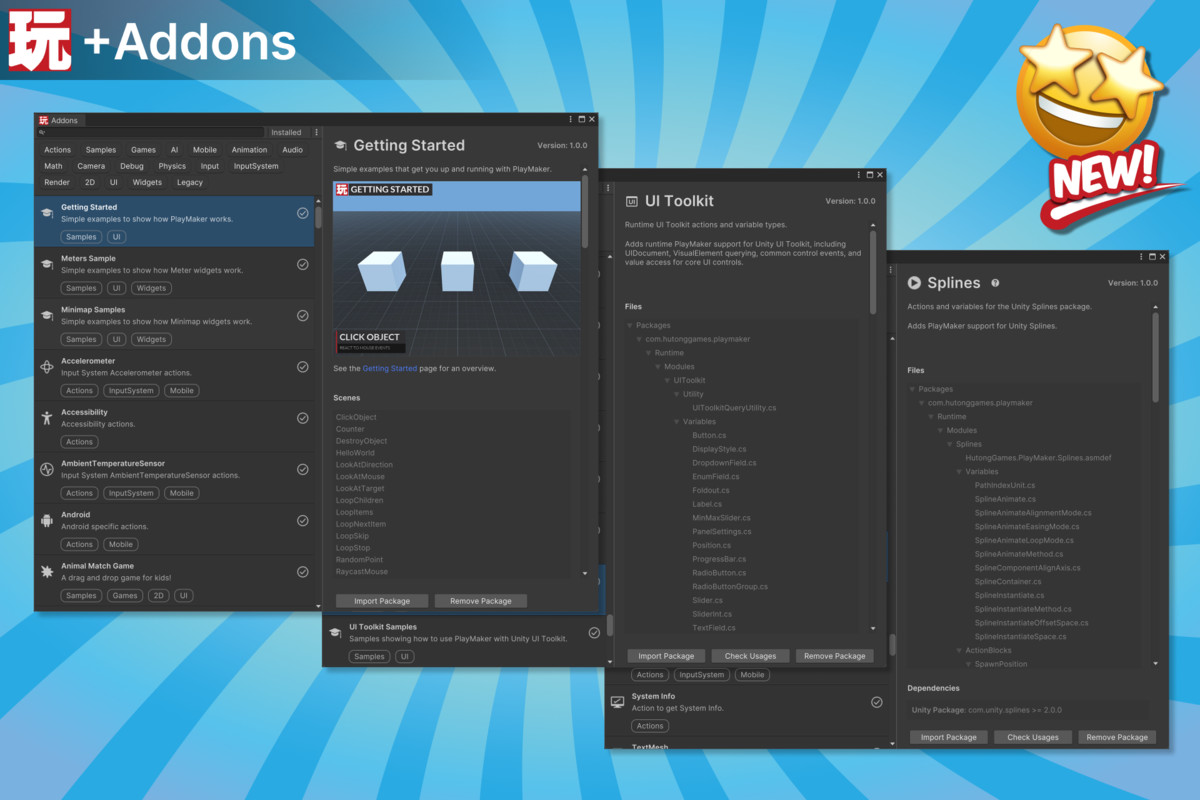The image size is (1200, 800).
Task: Click the Accelerometer installed checkmark
Action: point(303,367)
